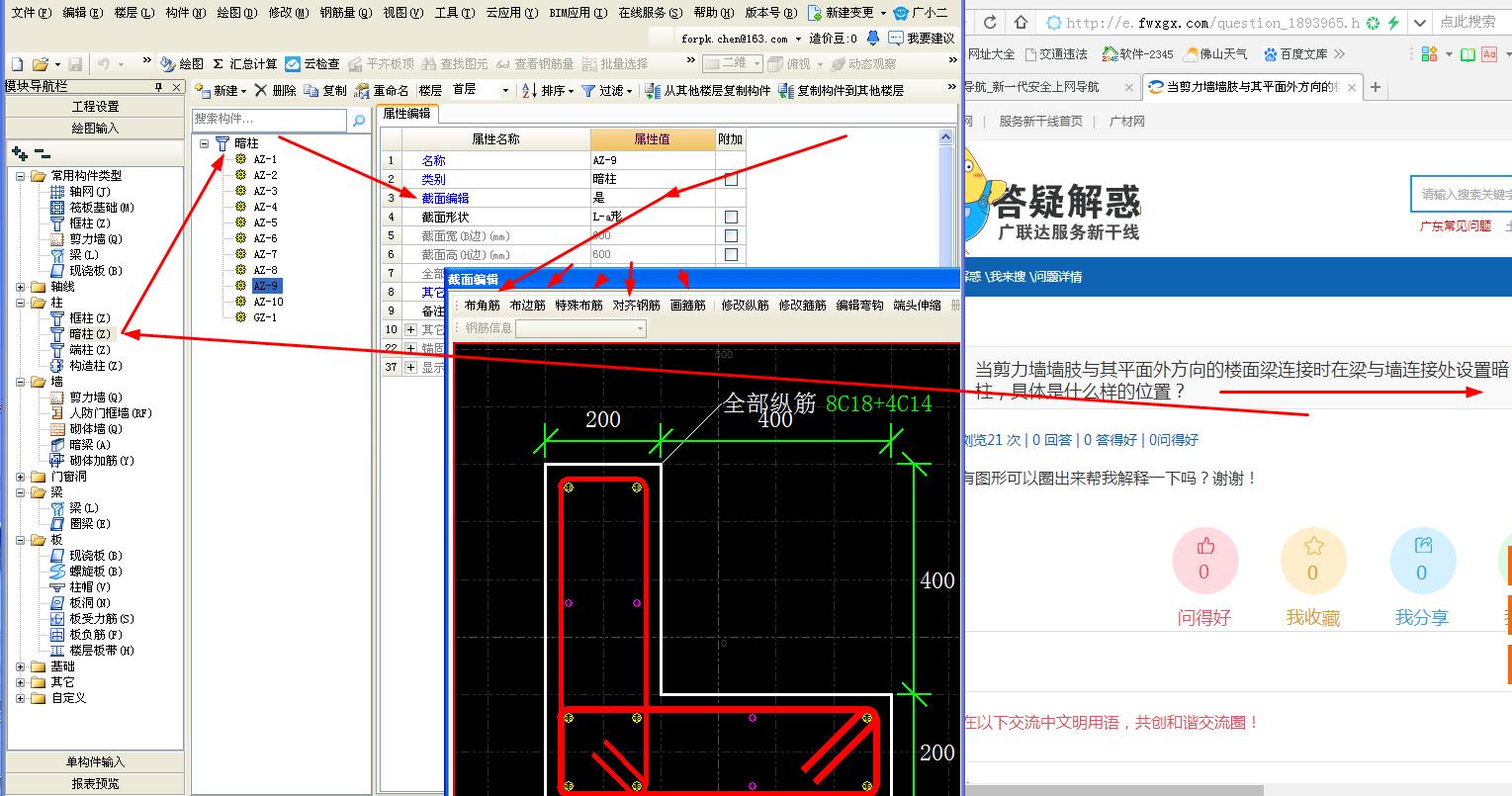Click the 云检查 cloud check icon

pos(293,64)
